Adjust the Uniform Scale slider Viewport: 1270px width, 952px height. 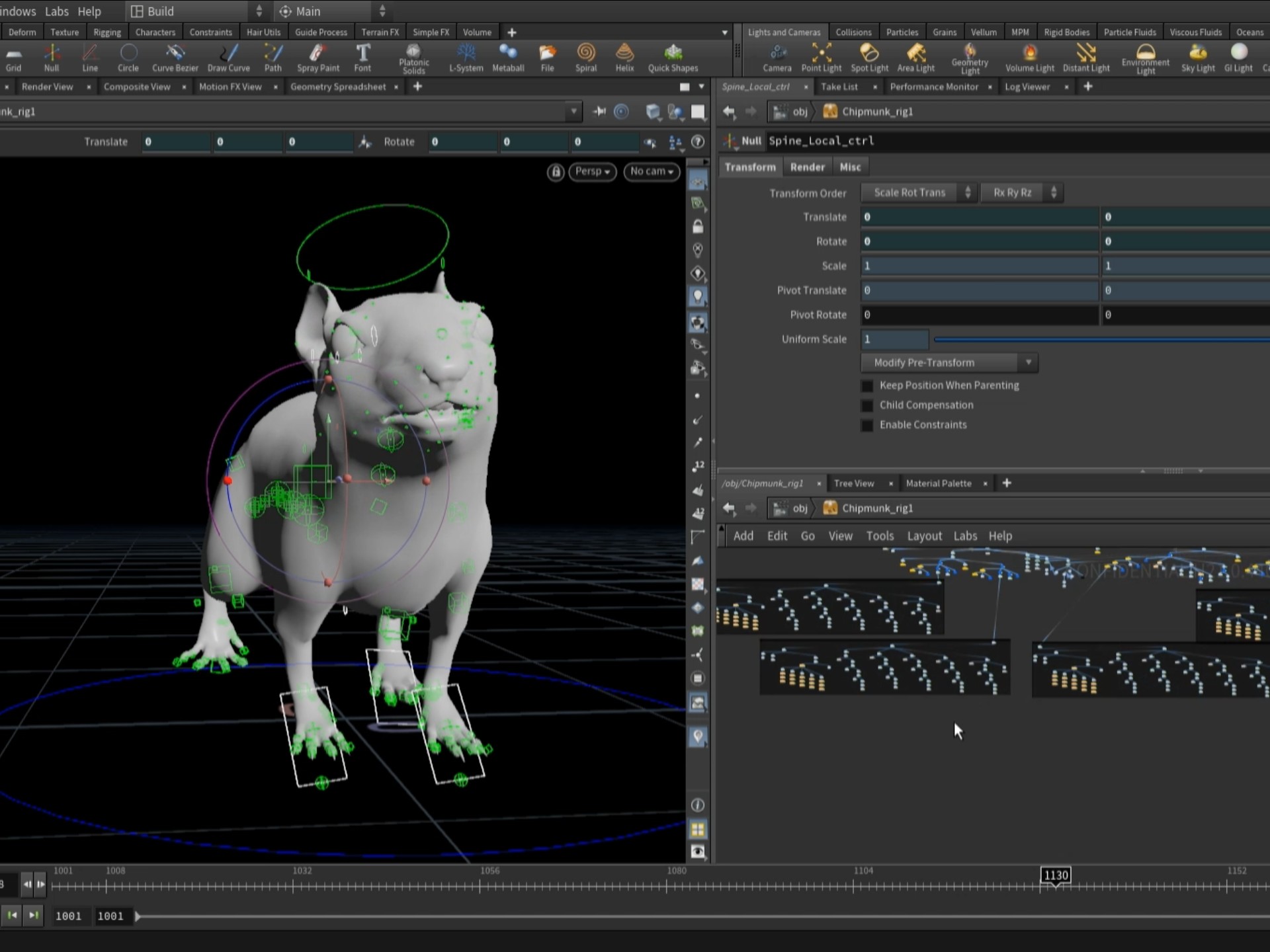1101,340
